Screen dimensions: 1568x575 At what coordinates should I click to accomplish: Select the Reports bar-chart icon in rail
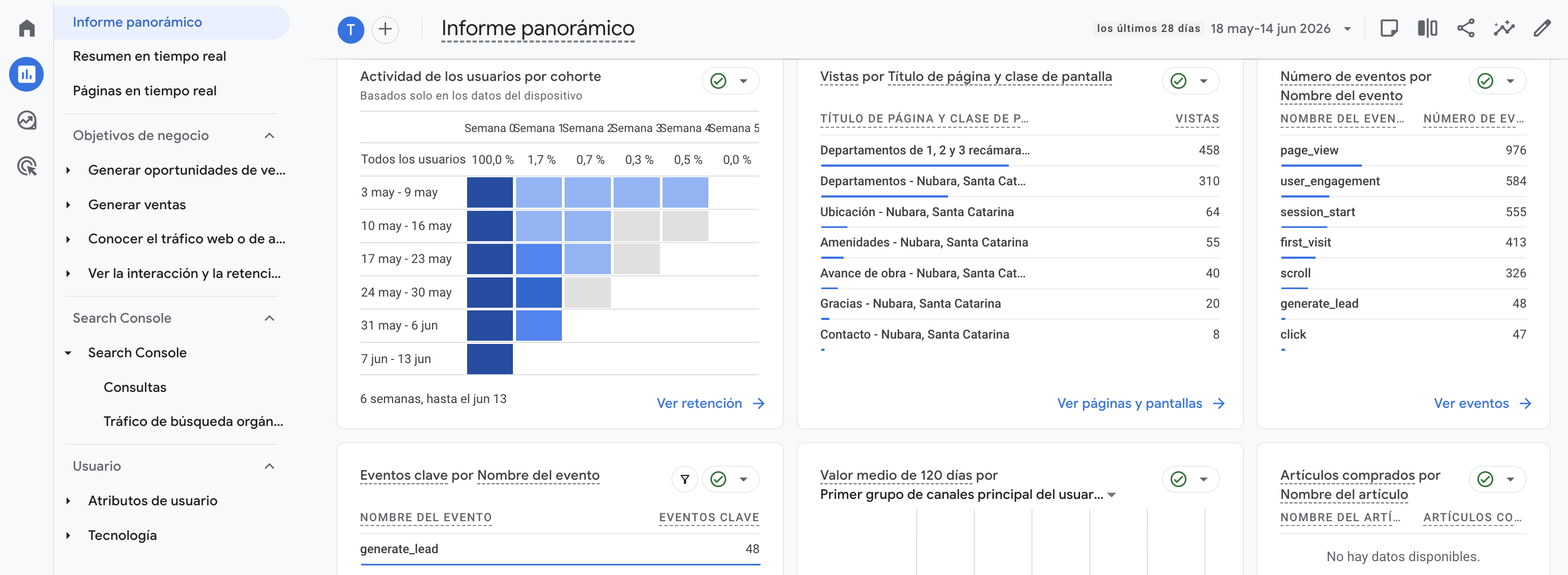tap(26, 74)
